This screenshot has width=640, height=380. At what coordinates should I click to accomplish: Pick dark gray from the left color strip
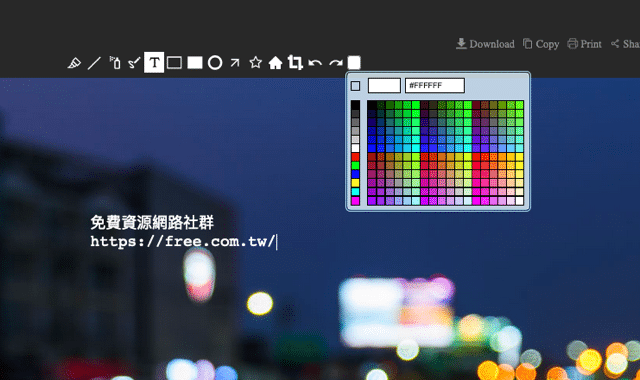(x=356, y=114)
